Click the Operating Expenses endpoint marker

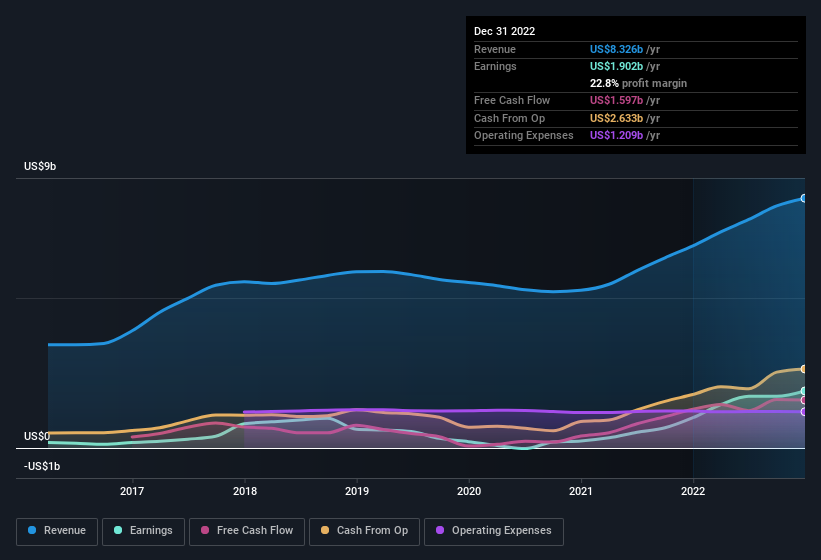(x=804, y=412)
